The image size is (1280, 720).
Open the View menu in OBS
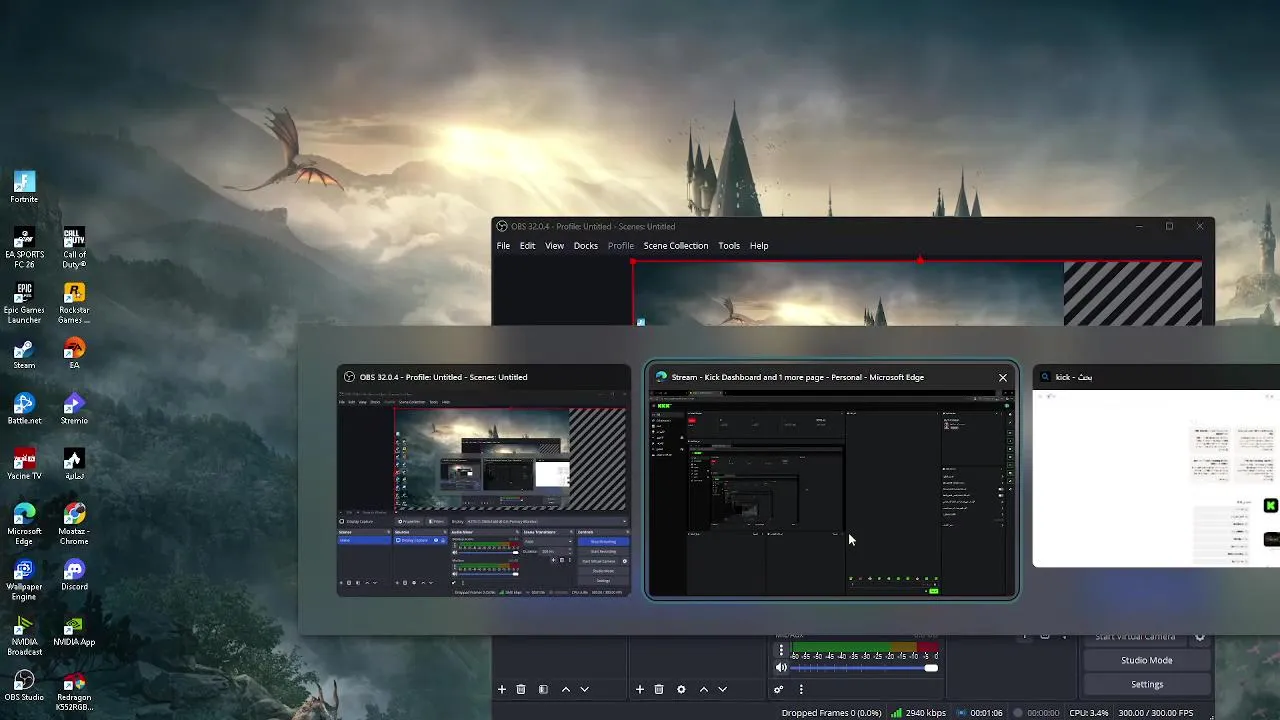(x=554, y=246)
